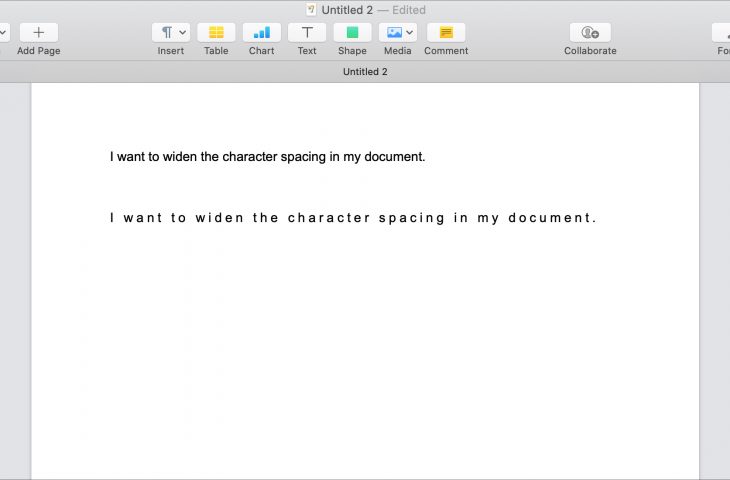Open the Insert paragraph-mark dropdown

tap(171, 33)
